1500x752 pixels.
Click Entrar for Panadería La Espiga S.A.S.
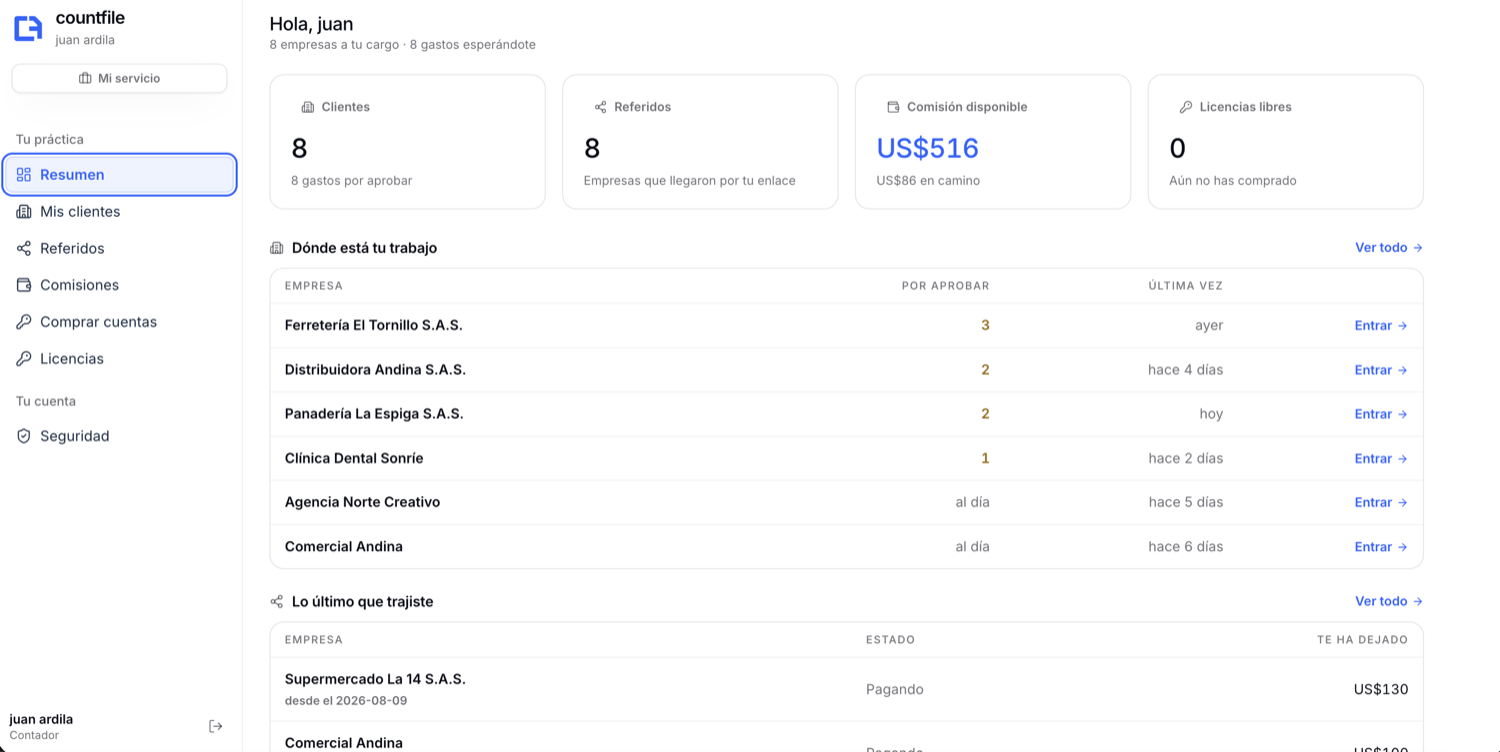(x=1381, y=414)
